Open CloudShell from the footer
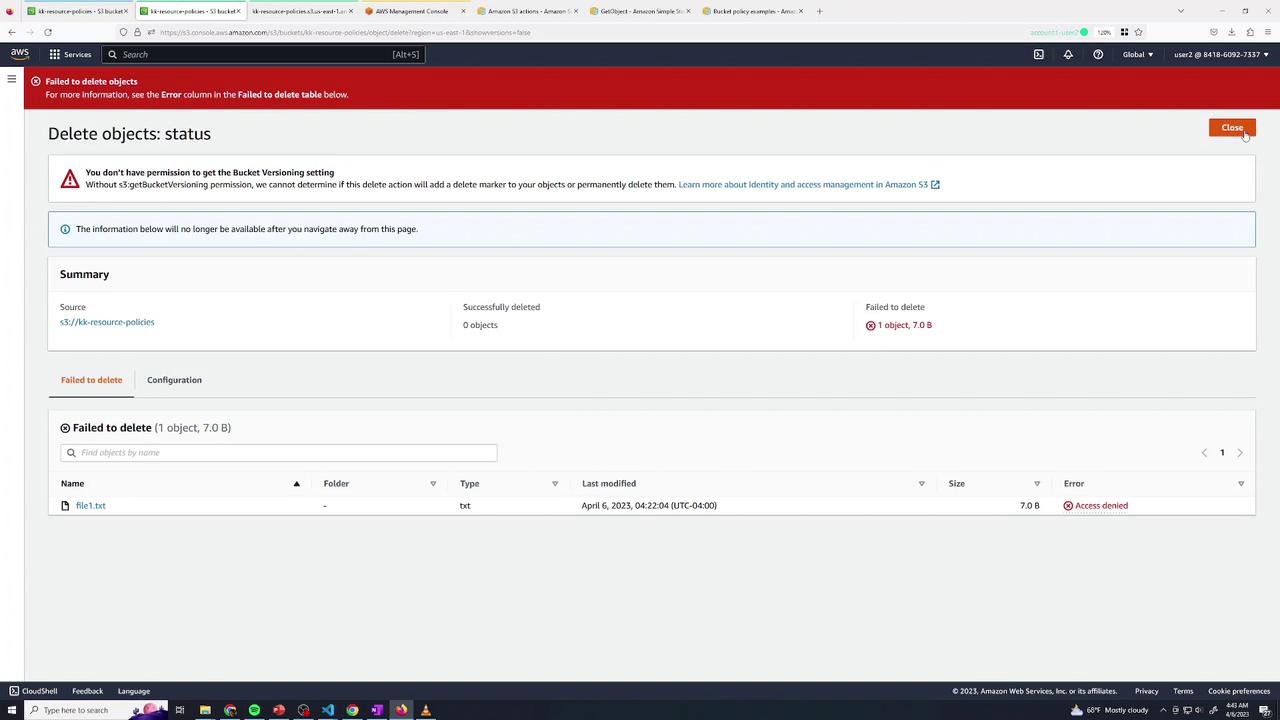This screenshot has width=1280, height=720. point(33,691)
